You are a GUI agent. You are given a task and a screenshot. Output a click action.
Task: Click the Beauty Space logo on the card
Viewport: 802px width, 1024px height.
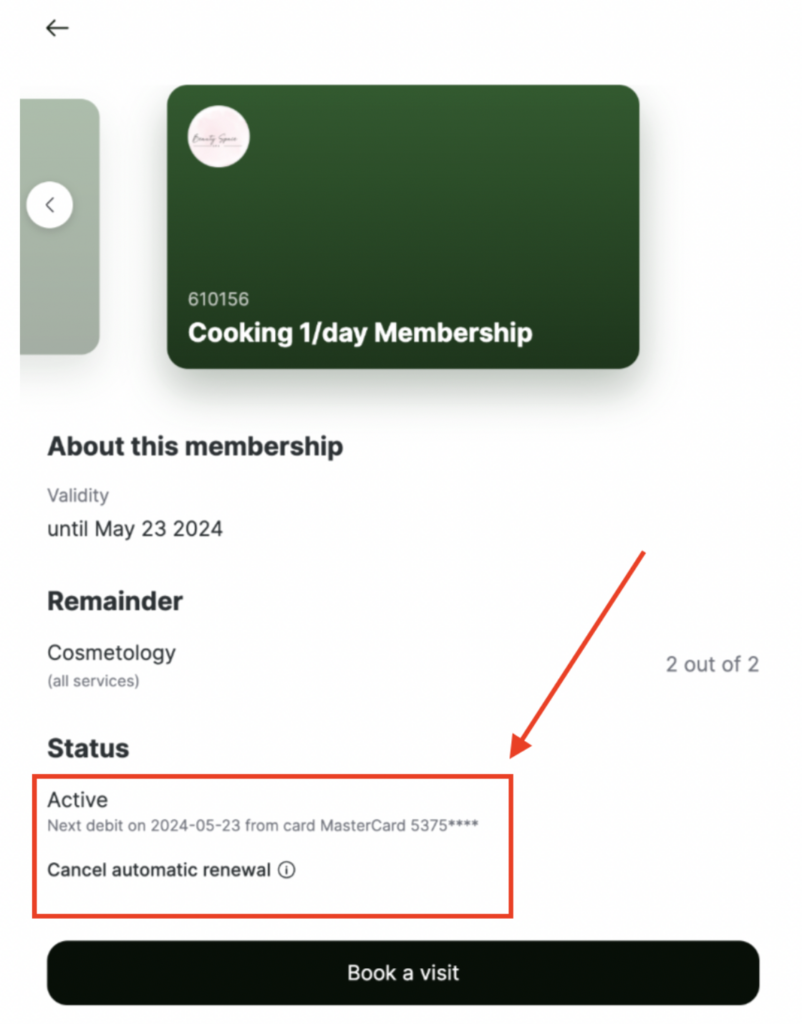[218, 136]
